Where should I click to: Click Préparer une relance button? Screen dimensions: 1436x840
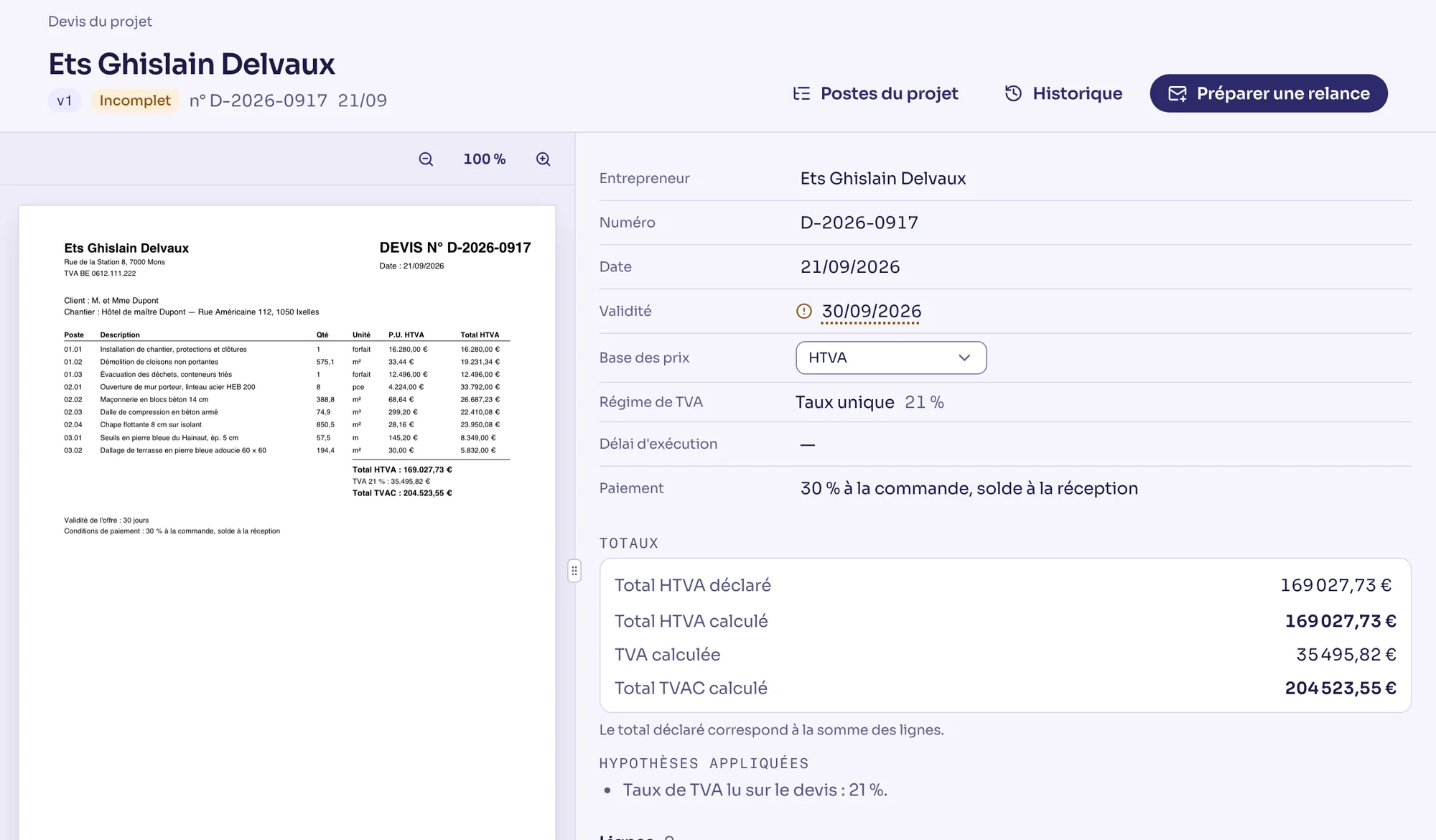tap(1269, 93)
